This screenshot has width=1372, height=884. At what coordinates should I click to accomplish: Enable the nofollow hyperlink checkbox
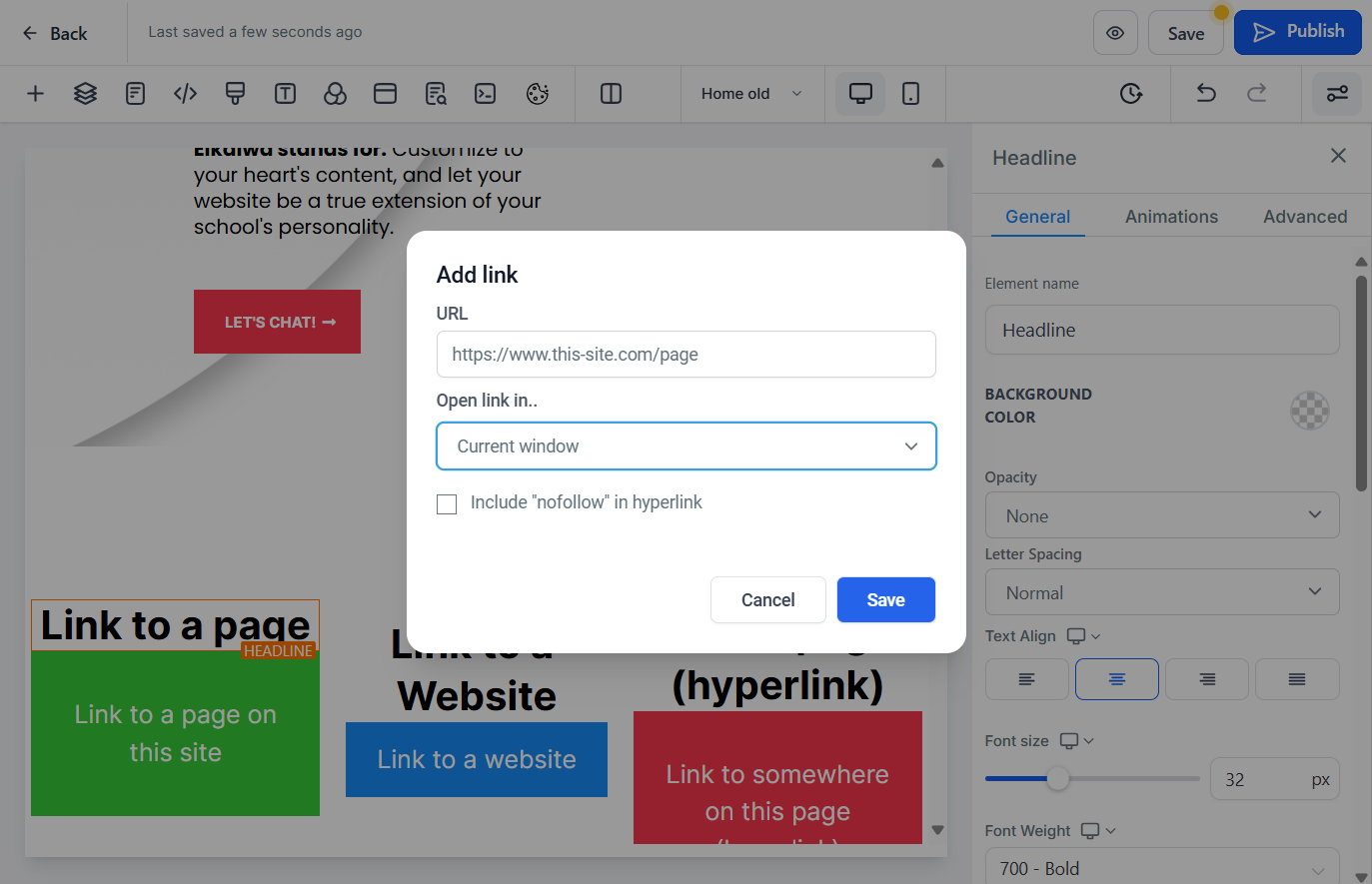click(x=447, y=503)
